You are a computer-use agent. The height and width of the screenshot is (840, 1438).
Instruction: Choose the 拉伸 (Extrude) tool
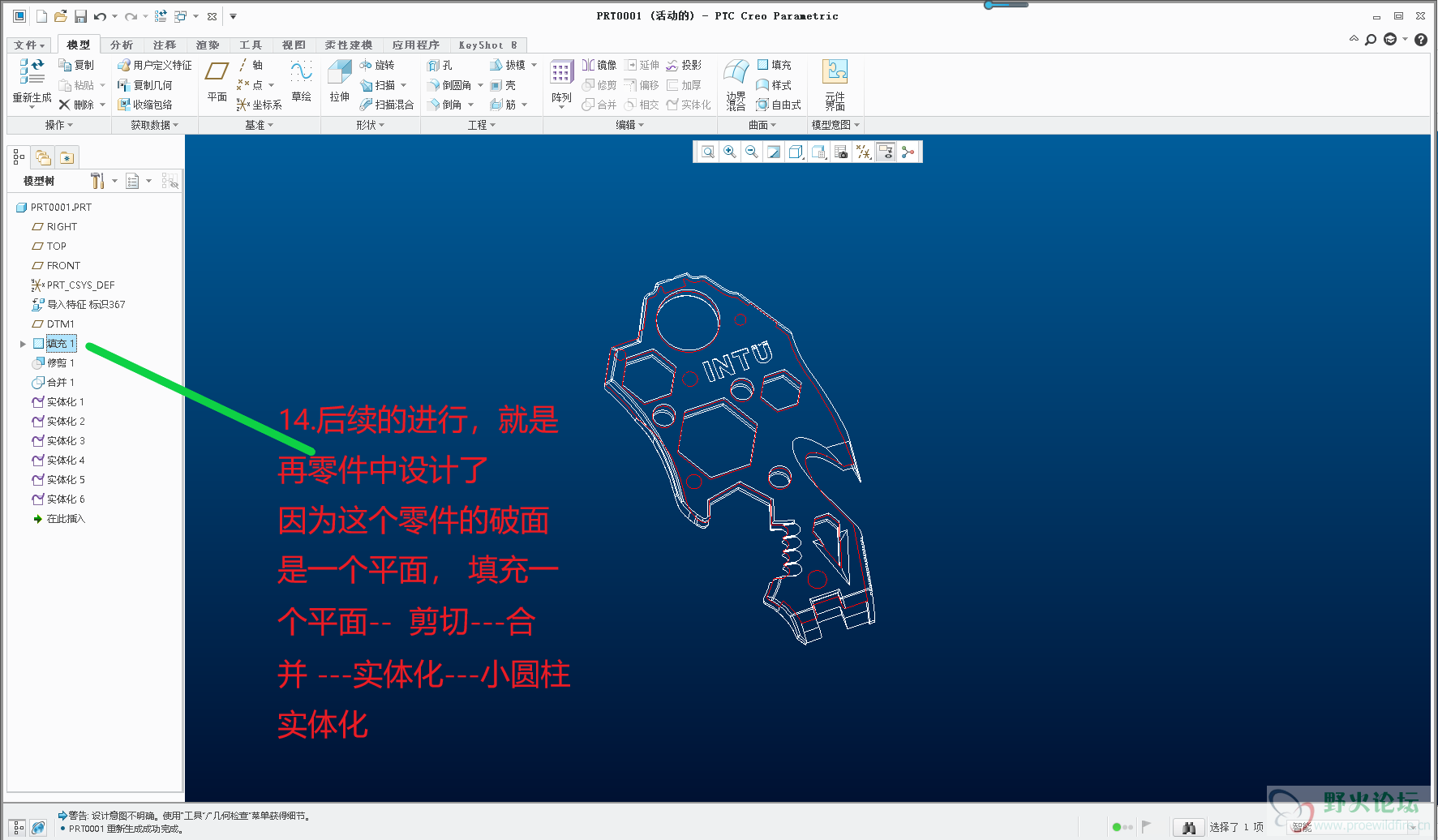(339, 81)
